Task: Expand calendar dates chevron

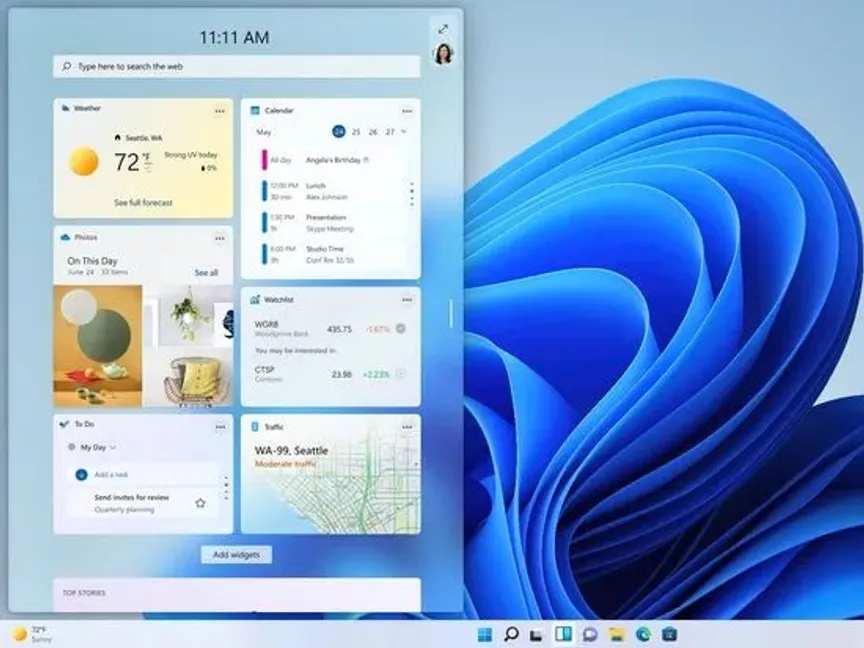Action: coord(404,131)
